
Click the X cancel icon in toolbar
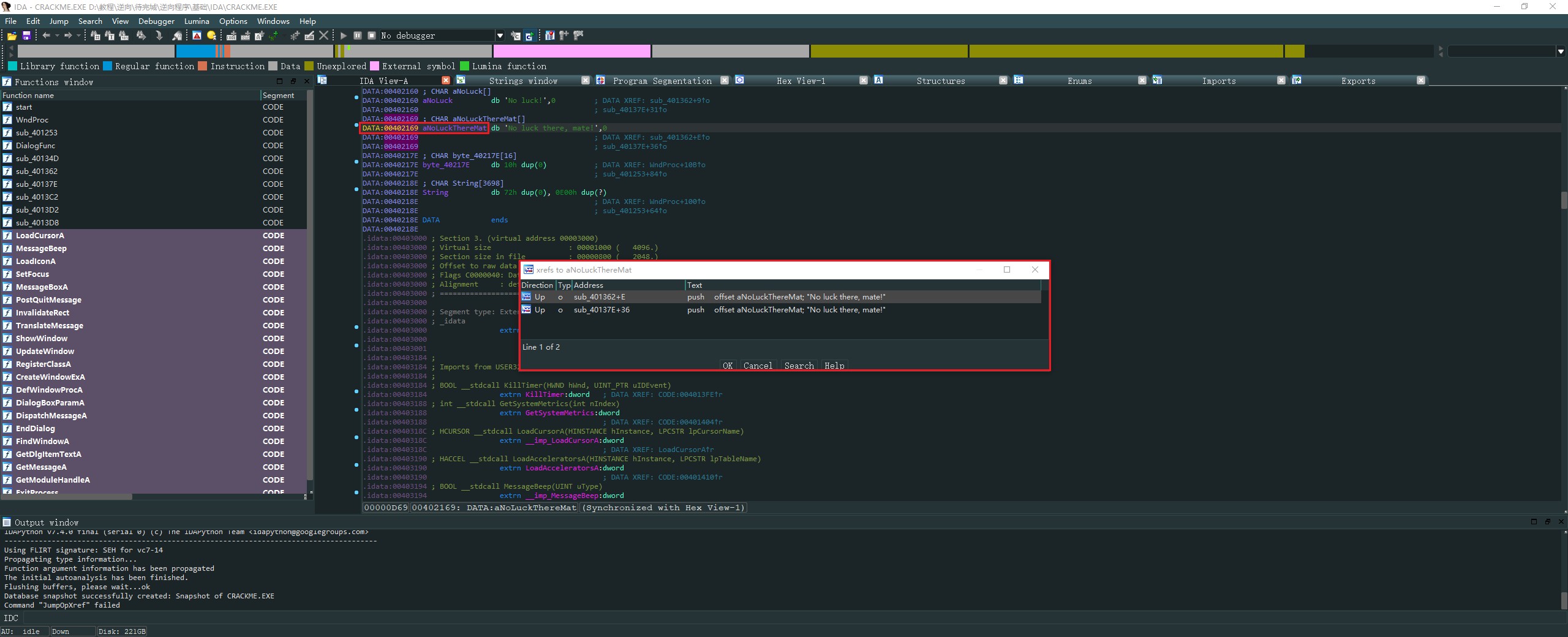pos(324,36)
